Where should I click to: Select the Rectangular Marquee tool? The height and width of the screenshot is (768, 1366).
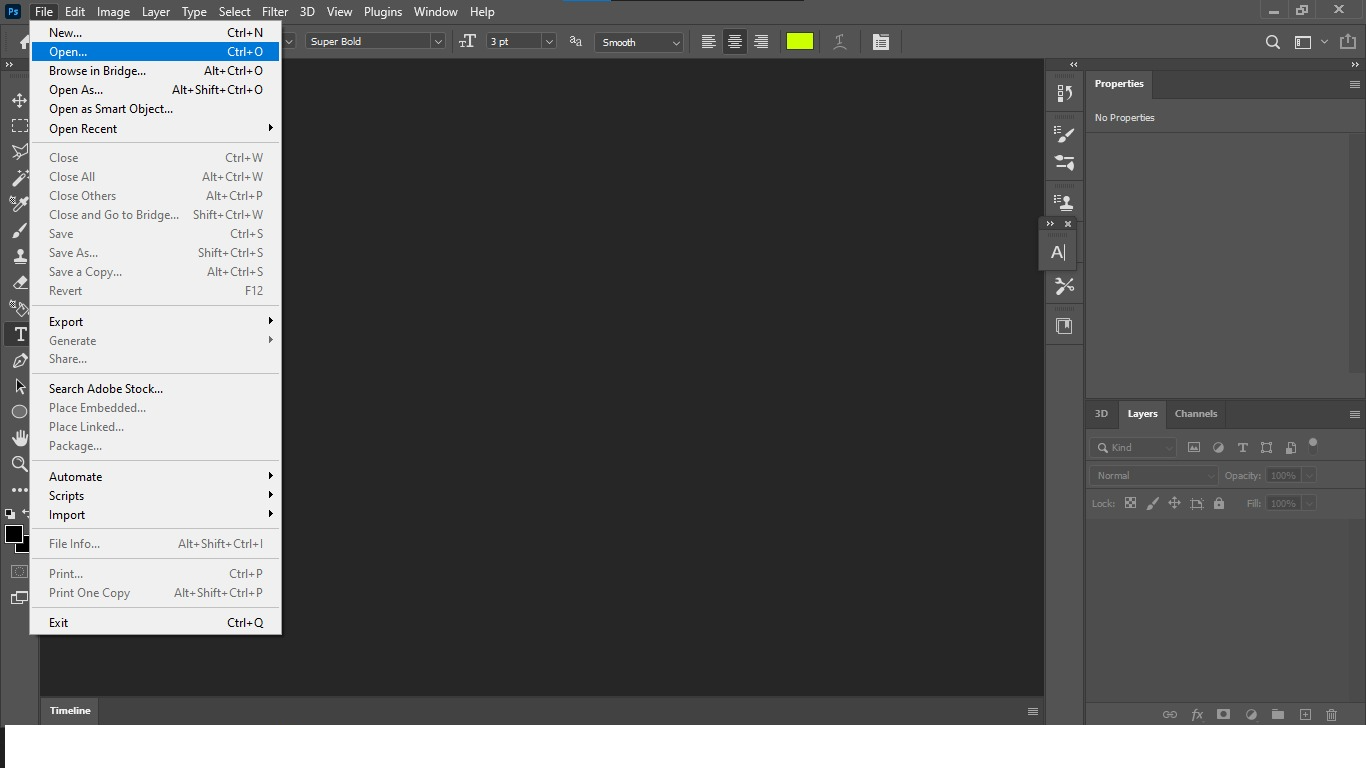[18, 126]
